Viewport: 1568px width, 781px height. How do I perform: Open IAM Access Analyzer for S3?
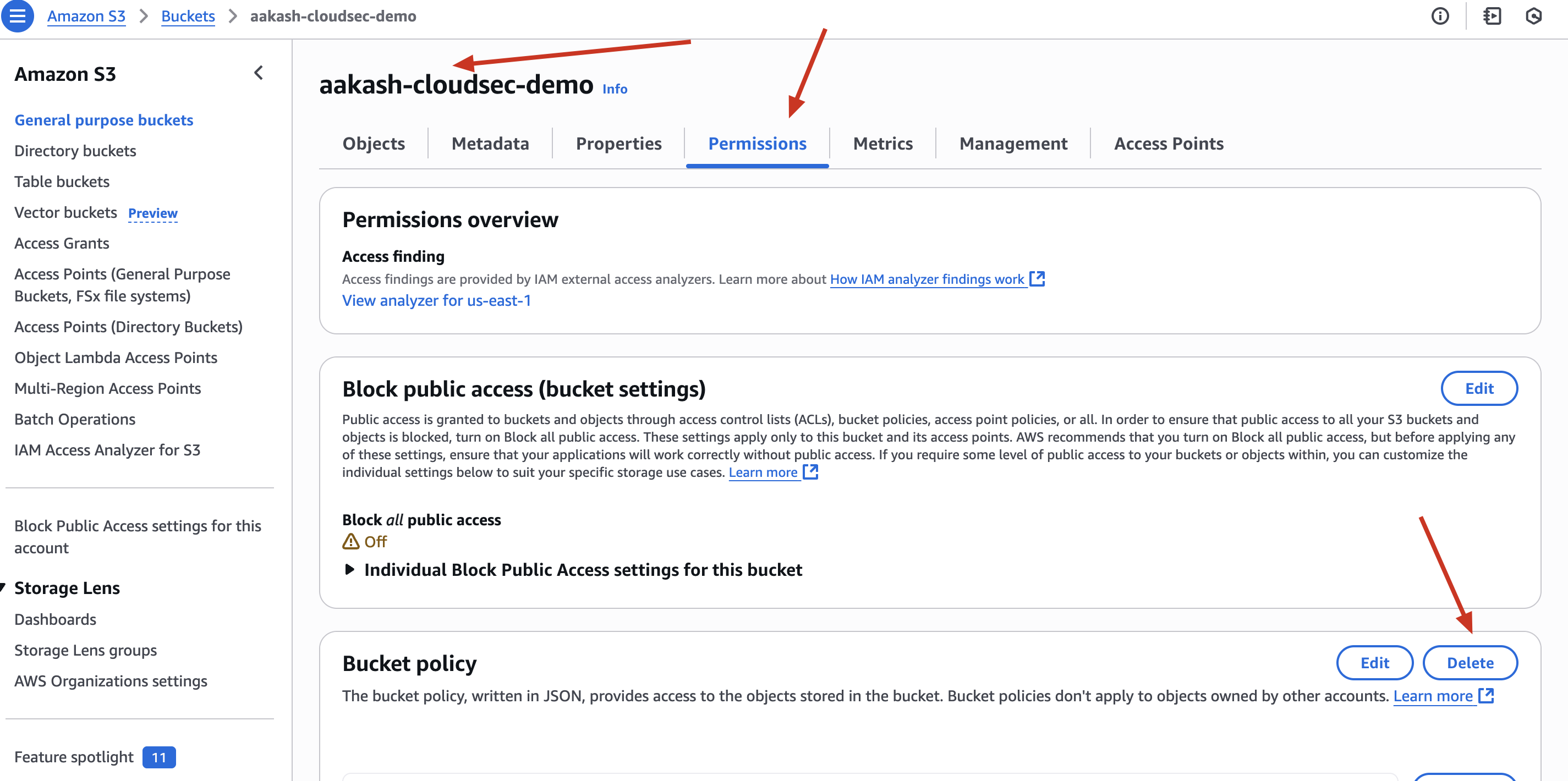point(107,450)
